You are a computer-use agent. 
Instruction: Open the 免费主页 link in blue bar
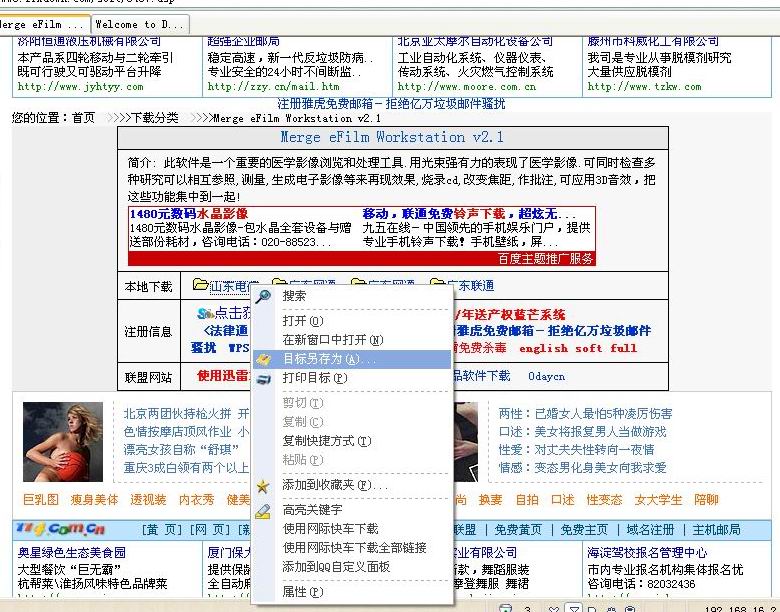(584, 530)
